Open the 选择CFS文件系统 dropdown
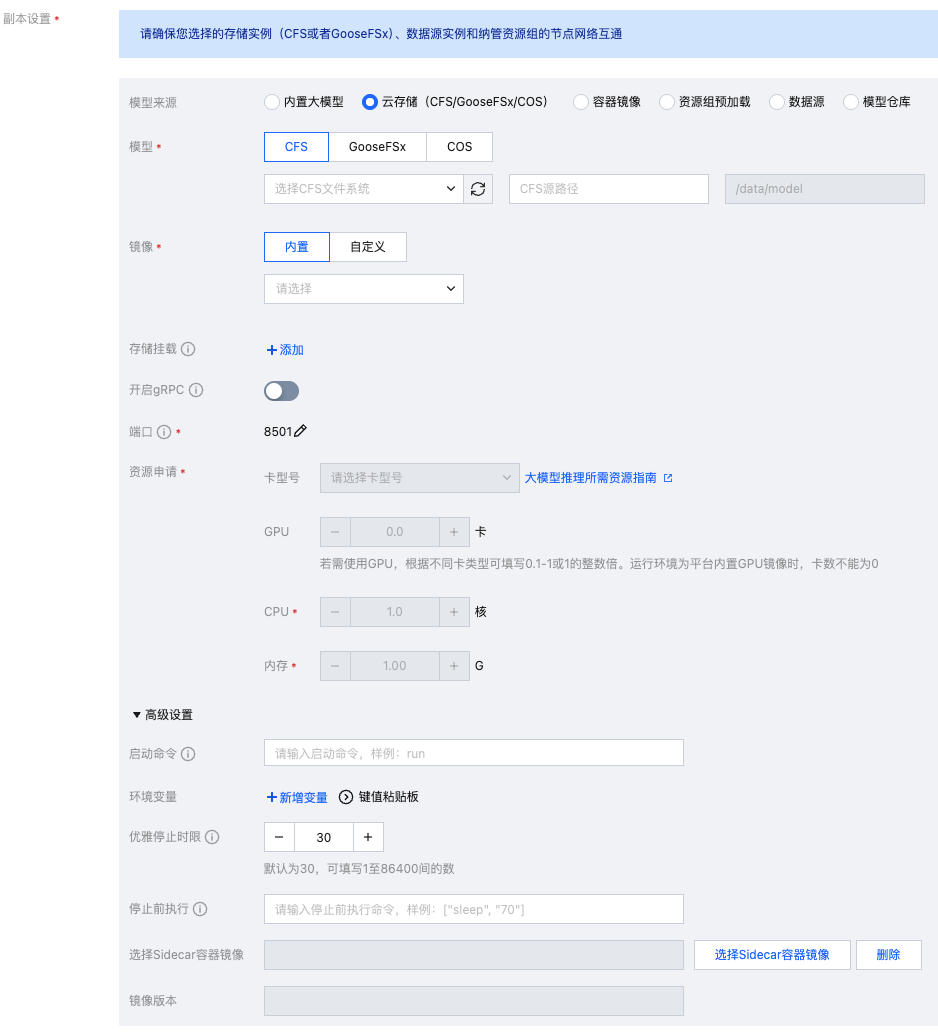This screenshot has height=1033, width=938. click(x=364, y=189)
